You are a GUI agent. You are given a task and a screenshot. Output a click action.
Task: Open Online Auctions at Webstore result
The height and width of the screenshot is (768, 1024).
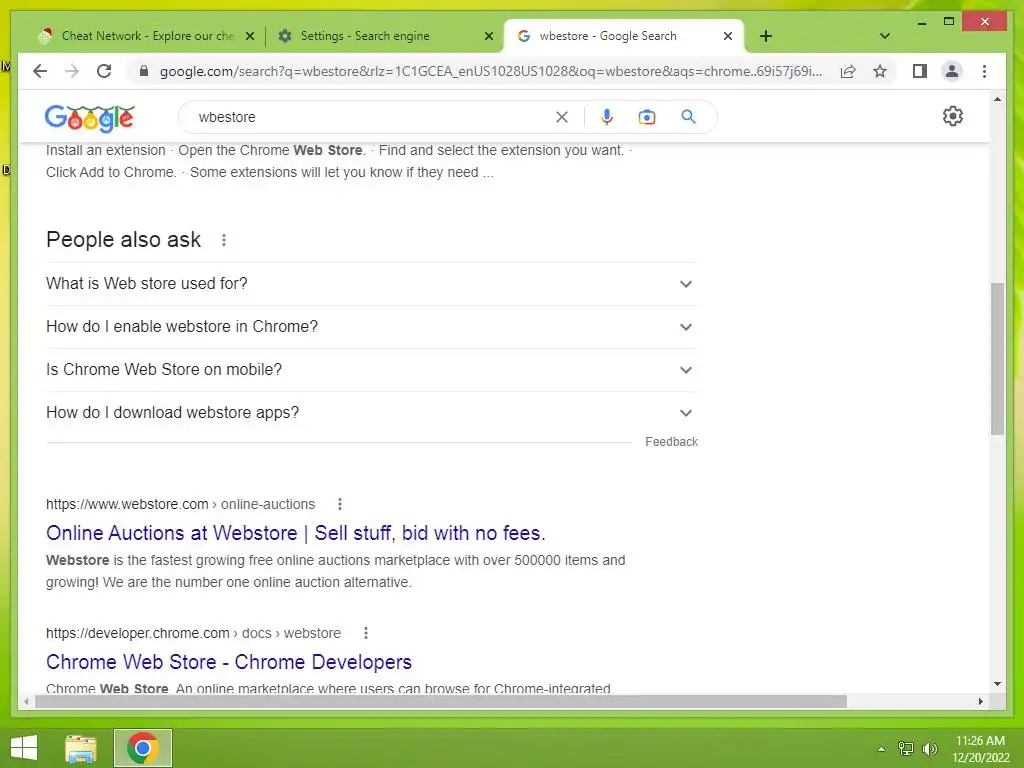click(296, 533)
